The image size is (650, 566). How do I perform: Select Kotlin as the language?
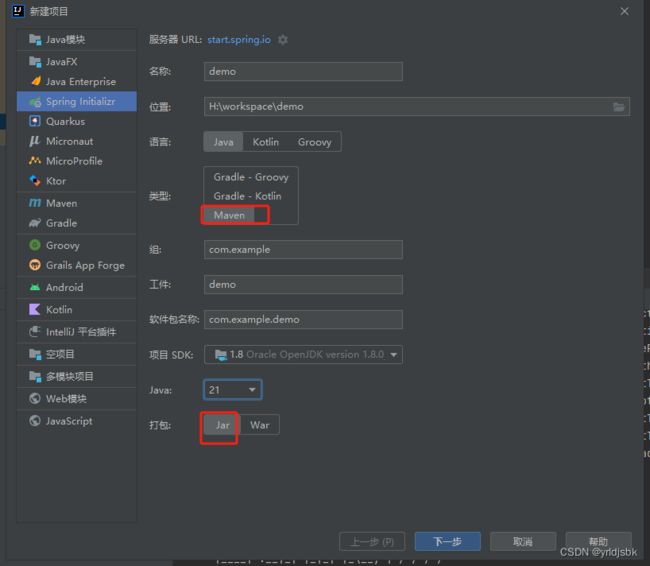[266, 142]
